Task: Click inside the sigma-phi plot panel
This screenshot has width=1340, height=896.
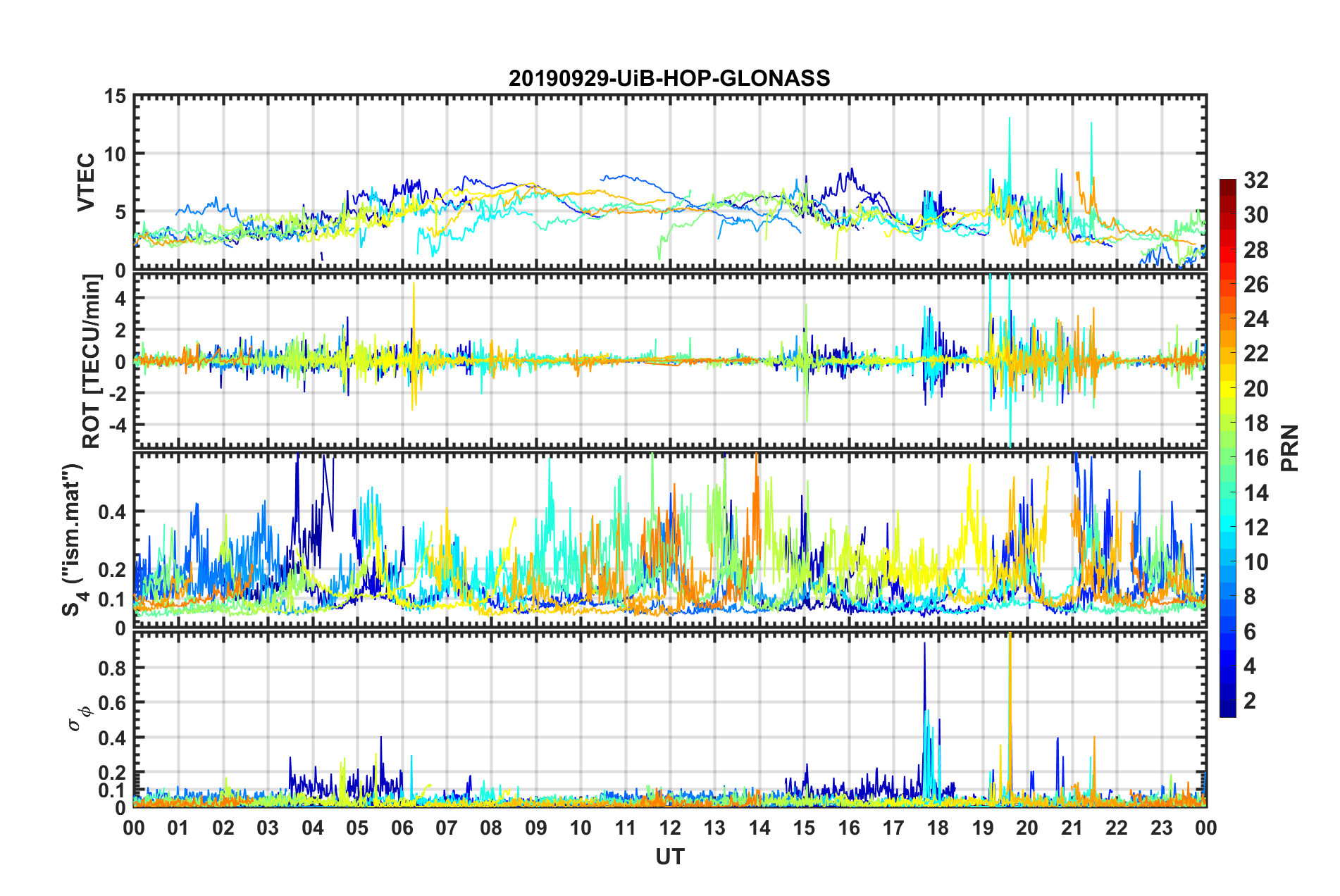Action: [x=670, y=718]
